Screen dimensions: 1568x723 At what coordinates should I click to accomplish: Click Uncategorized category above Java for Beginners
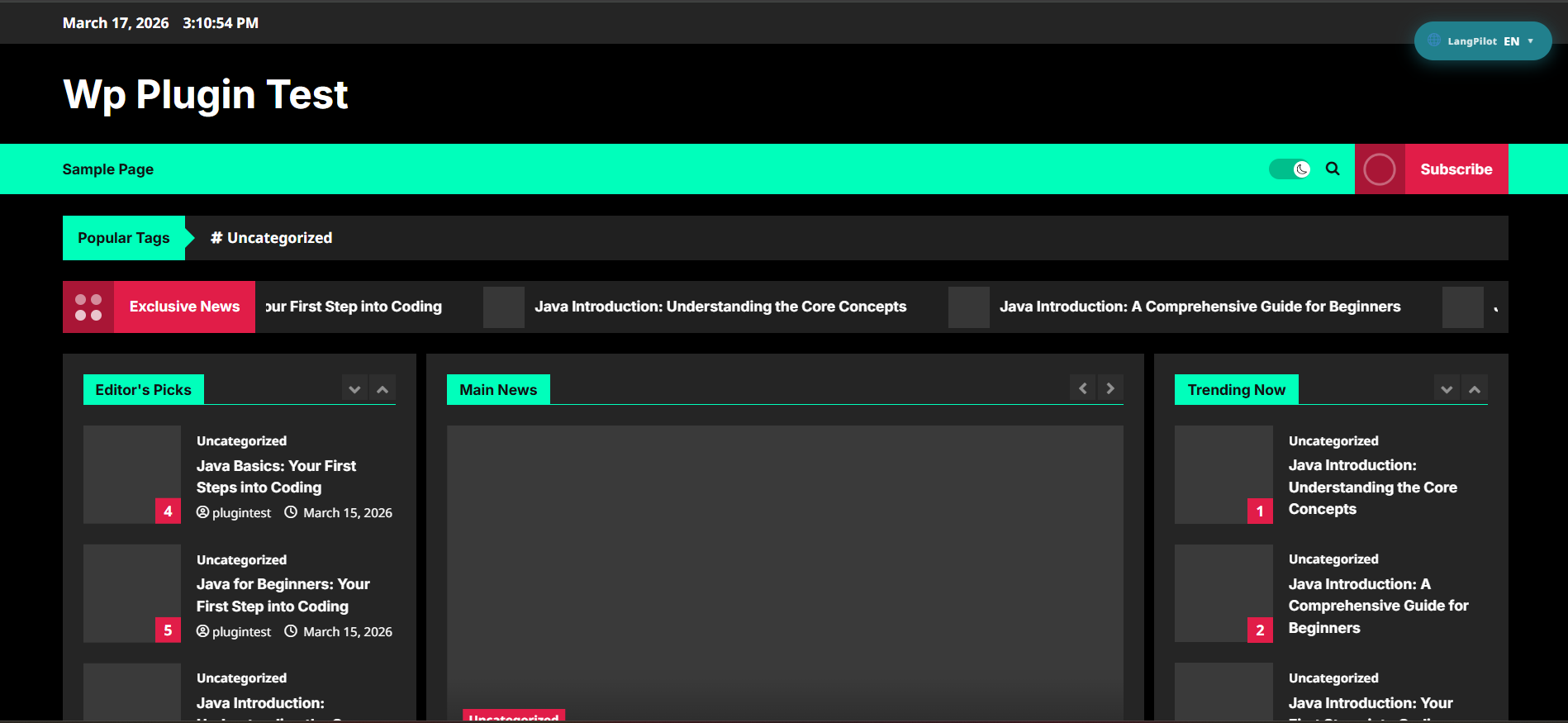pyautogui.click(x=241, y=560)
